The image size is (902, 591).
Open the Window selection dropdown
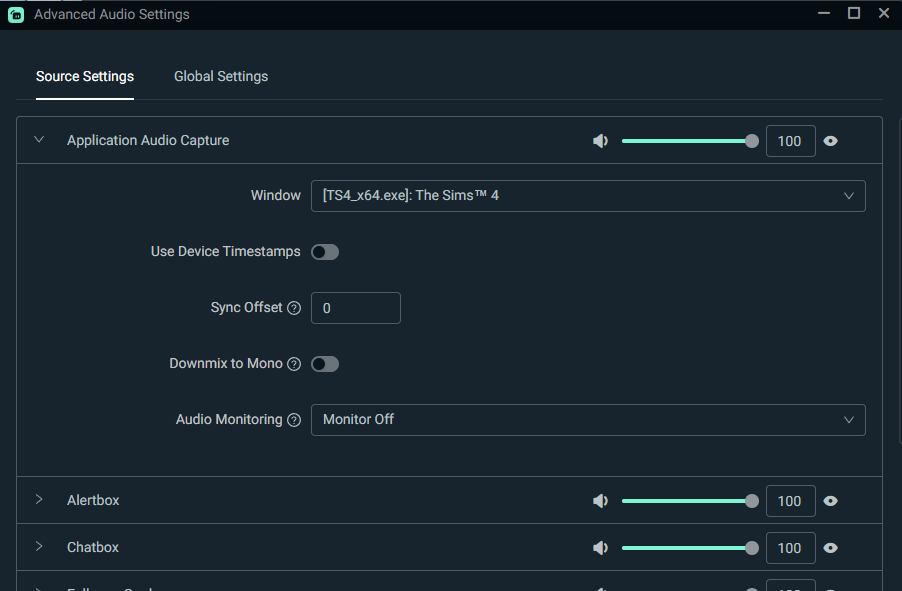[588, 196]
